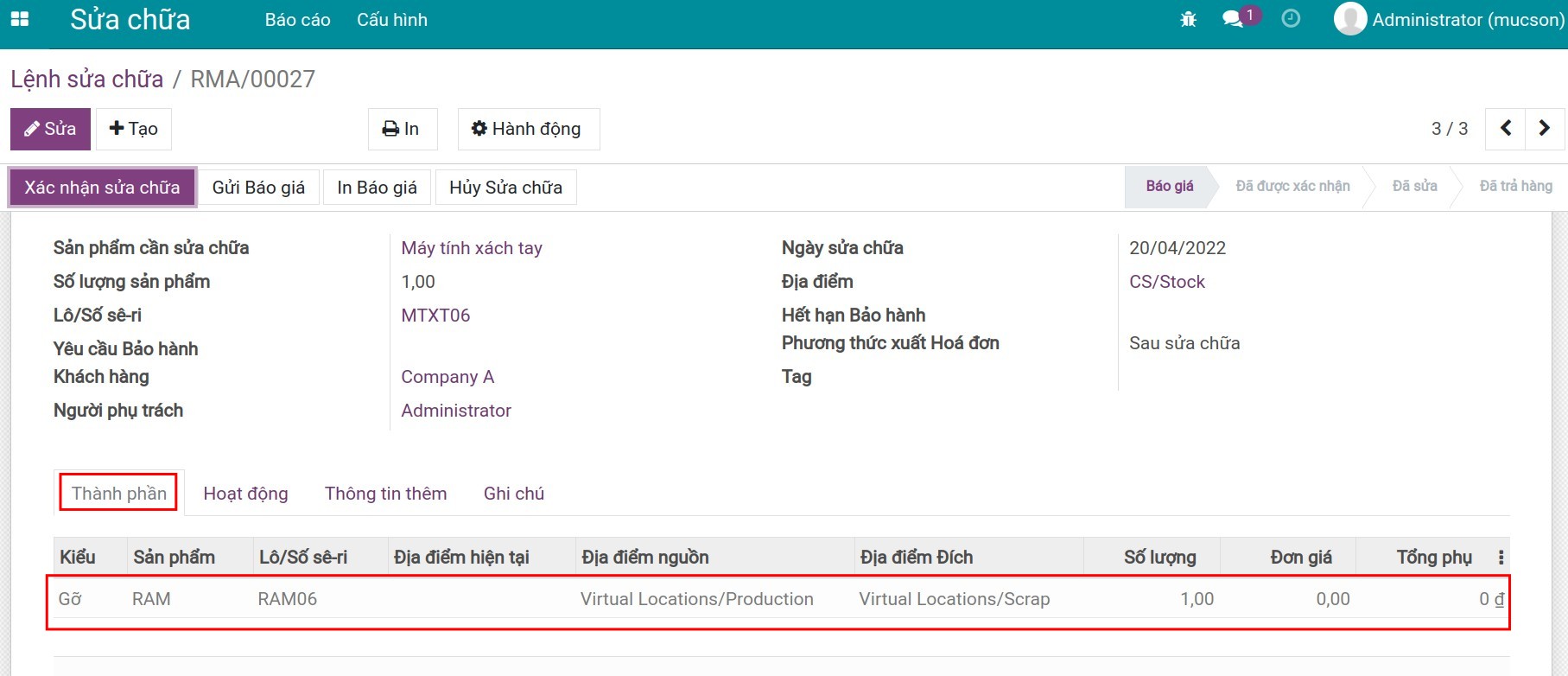Select the Đã được xác nhận status stage
Image resolution: width=1568 pixels, height=676 pixels.
click(1292, 187)
